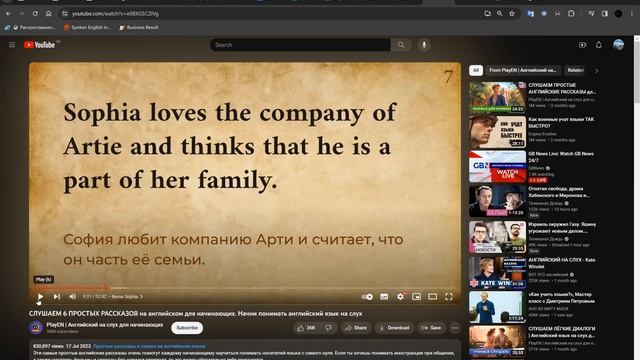Switch to the miniplayer
The height and width of the screenshot is (360, 640).
click(416, 297)
